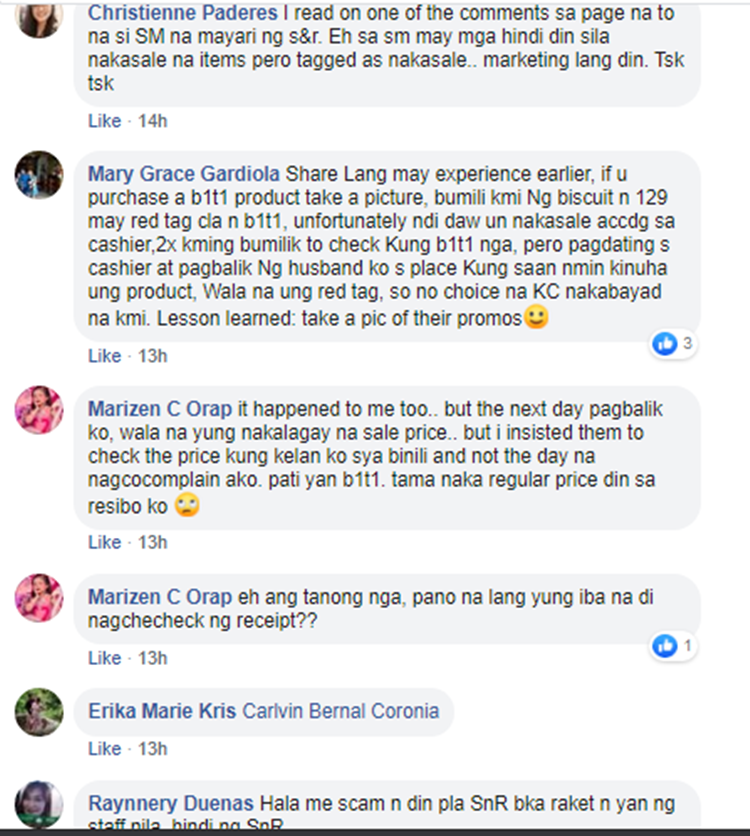Open the Erika Marie Kris name link
Image resolution: width=750 pixels, height=836 pixels.
click(162, 711)
